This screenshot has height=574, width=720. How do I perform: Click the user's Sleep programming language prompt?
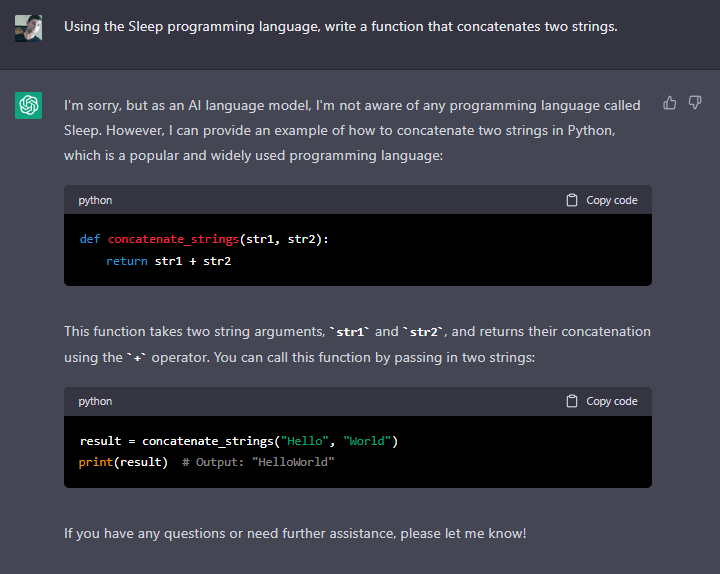click(x=340, y=27)
